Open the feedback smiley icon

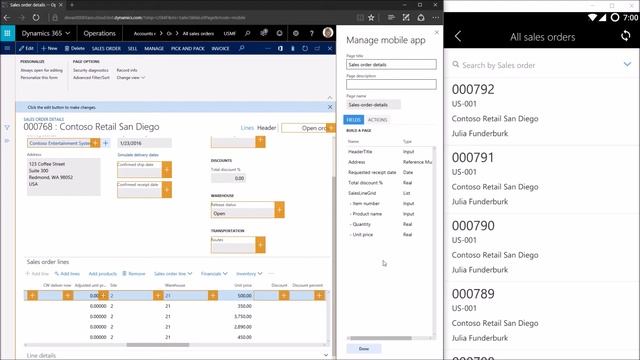(x=280, y=33)
